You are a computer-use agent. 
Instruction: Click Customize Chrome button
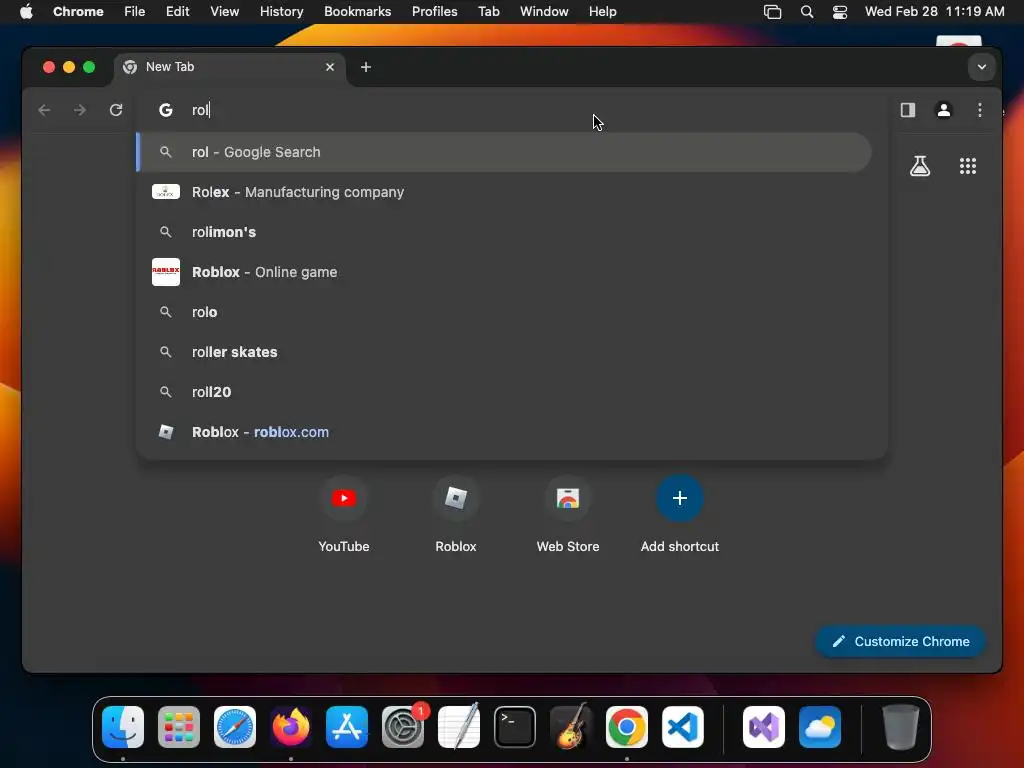tap(901, 641)
